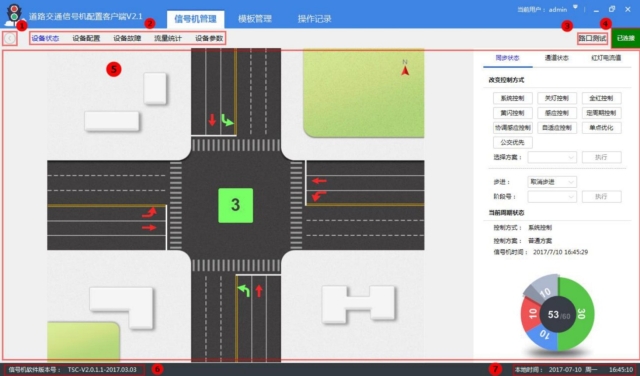Switch to the 通道状态 tab
The width and height of the screenshot is (640, 376).
click(557, 58)
